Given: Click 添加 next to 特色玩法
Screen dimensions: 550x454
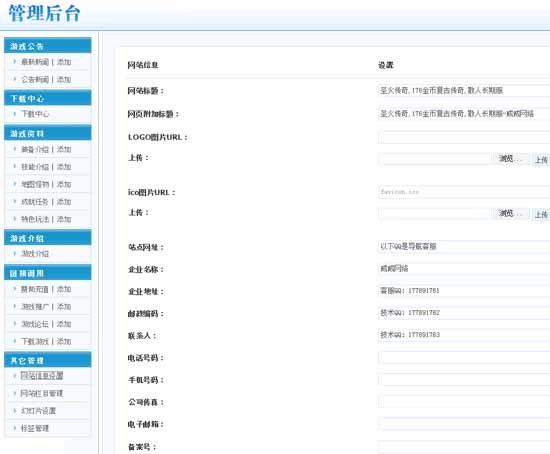Looking at the screenshot, I should (x=64, y=219).
